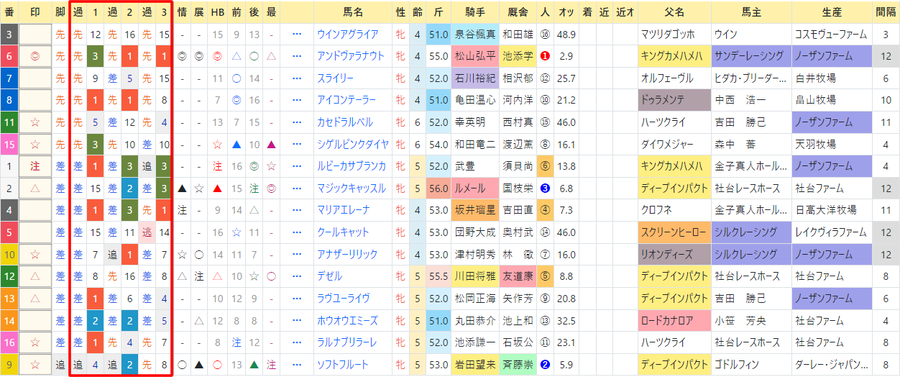This screenshot has width=900, height=377.
Task: Open the … menu for マリアエレーナ
Action: [297, 210]
